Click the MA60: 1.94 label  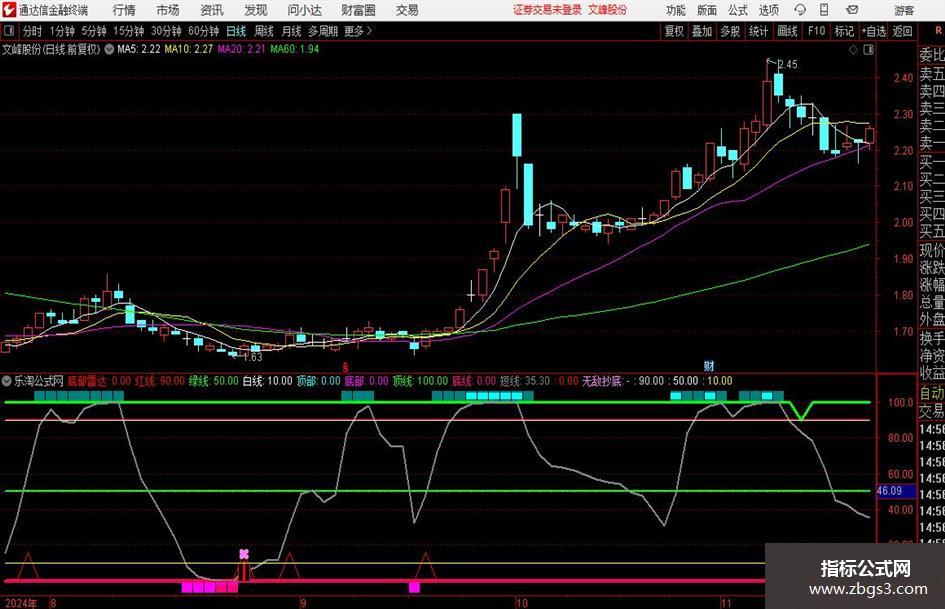295,49
